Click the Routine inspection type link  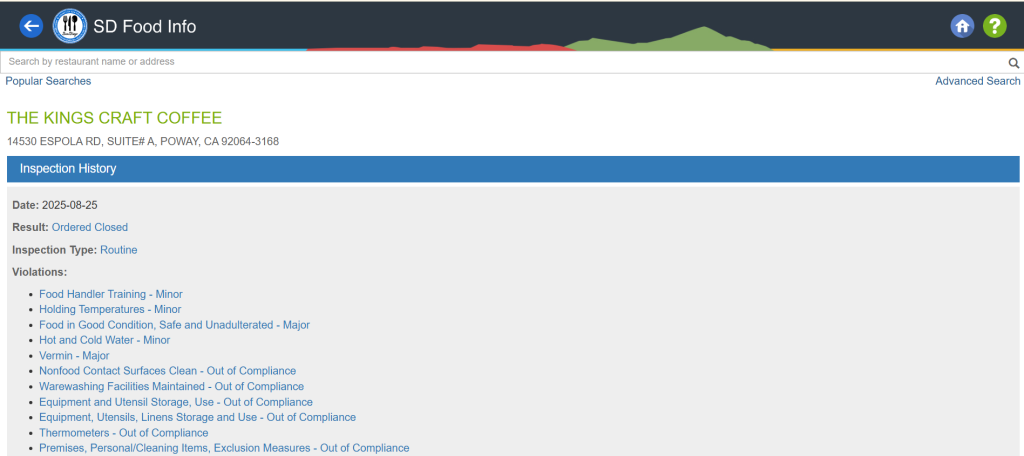point(119,250)
